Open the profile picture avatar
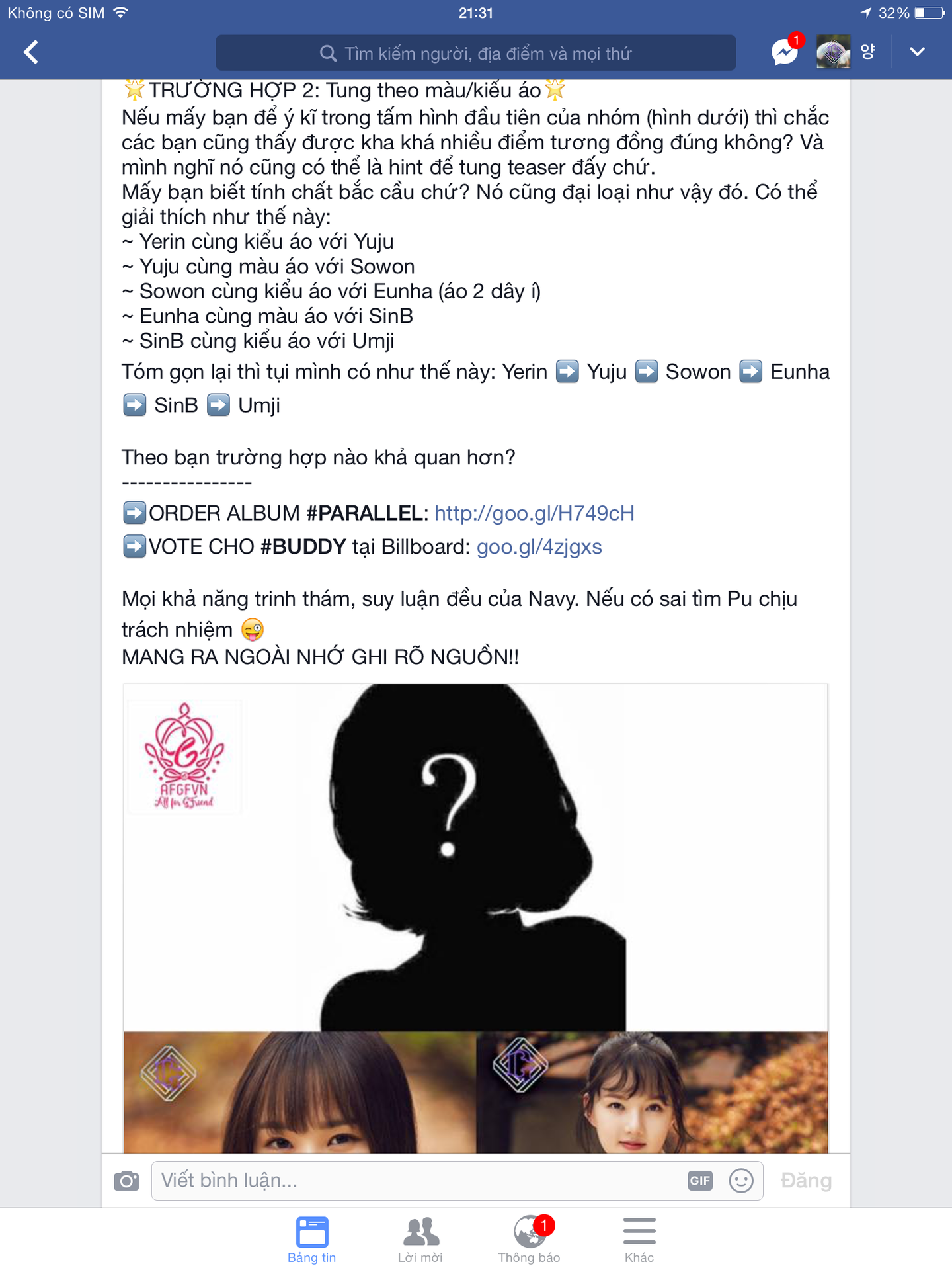Viewport: 952px width, 1270px height. pyautogui.click(x=832, y=52)
